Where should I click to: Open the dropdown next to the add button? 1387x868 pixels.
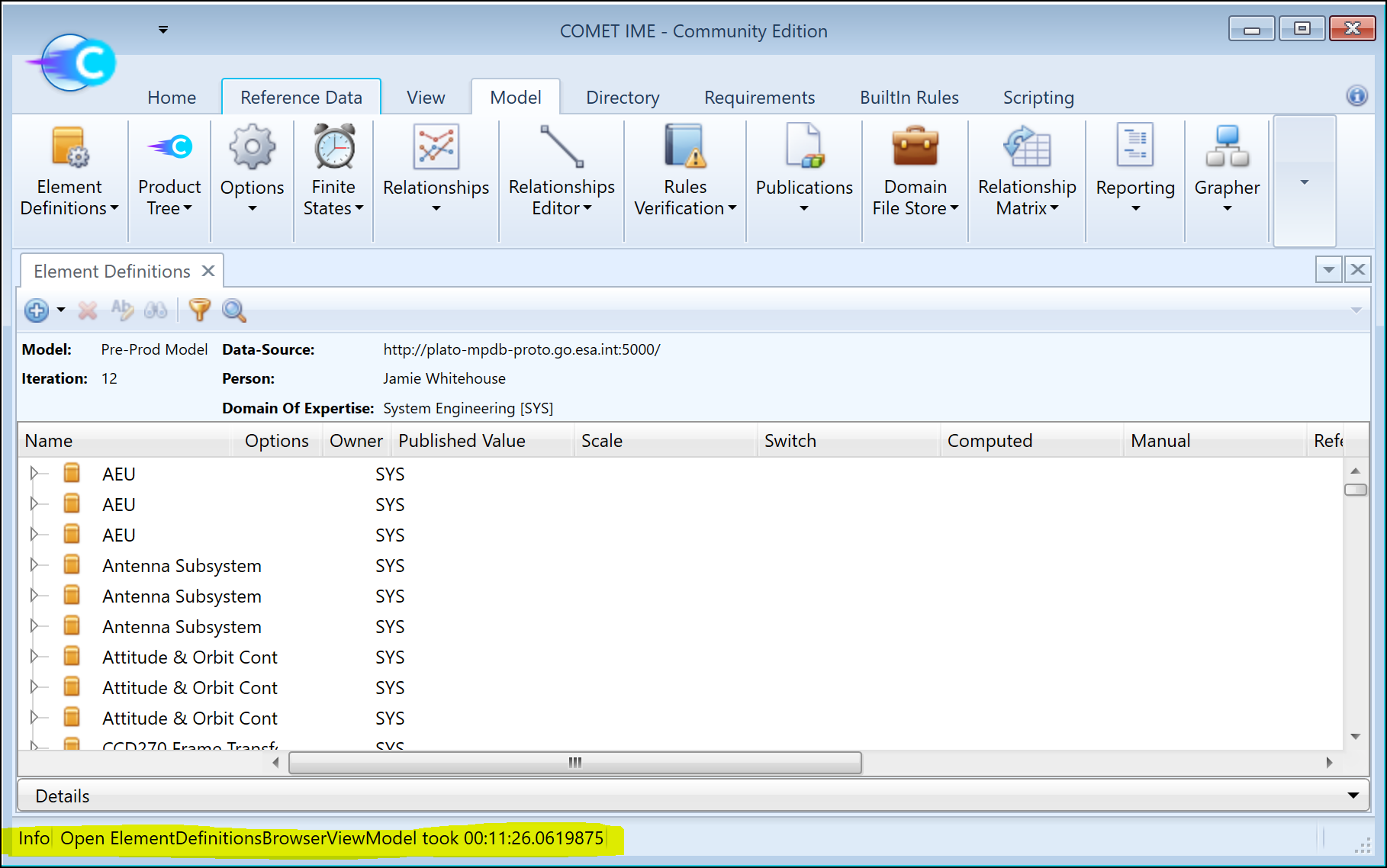[x=59, y=310]
